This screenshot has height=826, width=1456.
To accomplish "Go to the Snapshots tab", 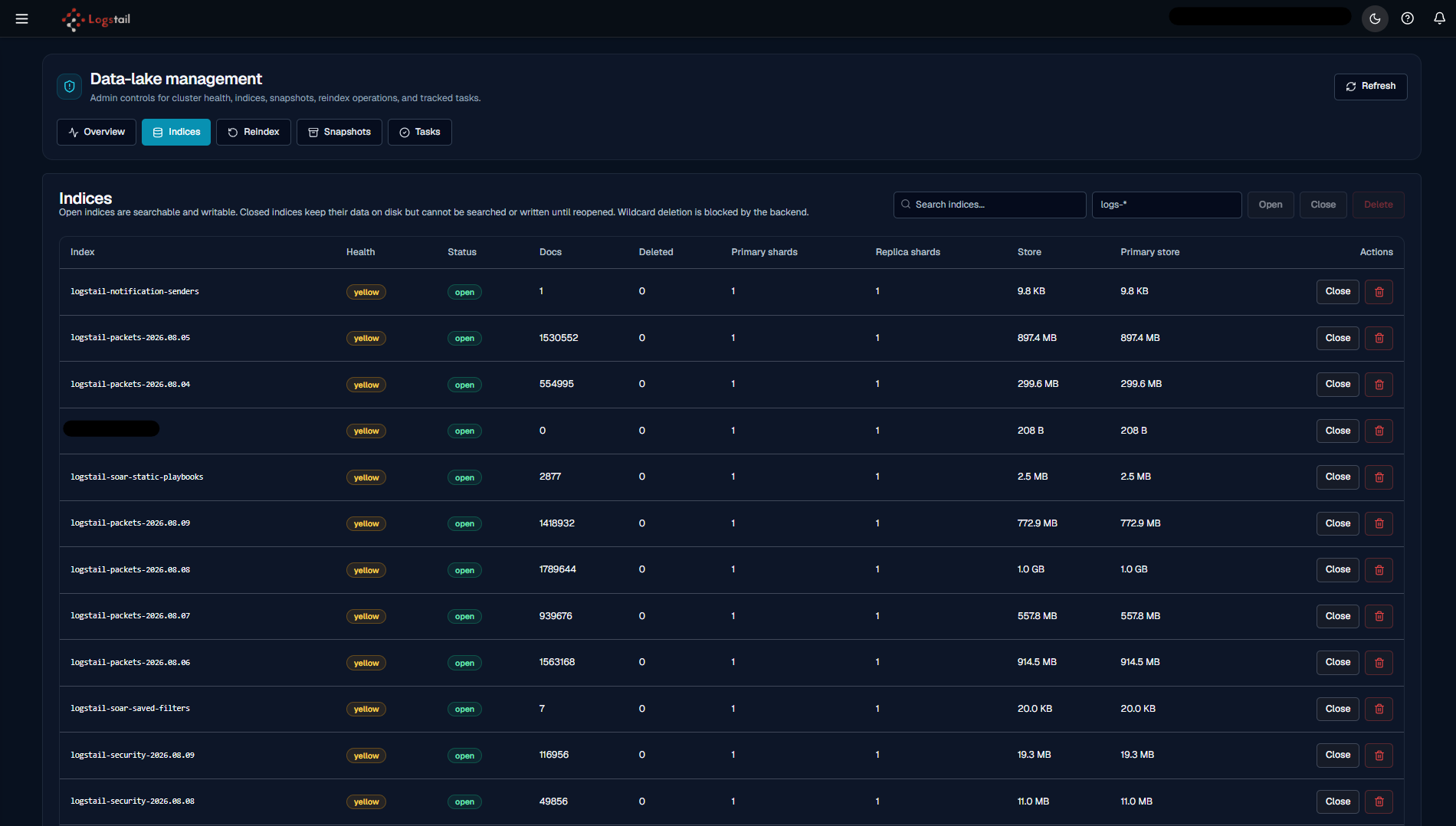I will (339, 132).
